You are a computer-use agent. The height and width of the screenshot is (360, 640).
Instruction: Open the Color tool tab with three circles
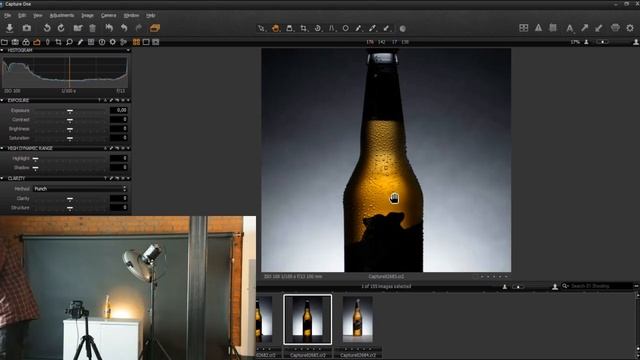point(26,42)
